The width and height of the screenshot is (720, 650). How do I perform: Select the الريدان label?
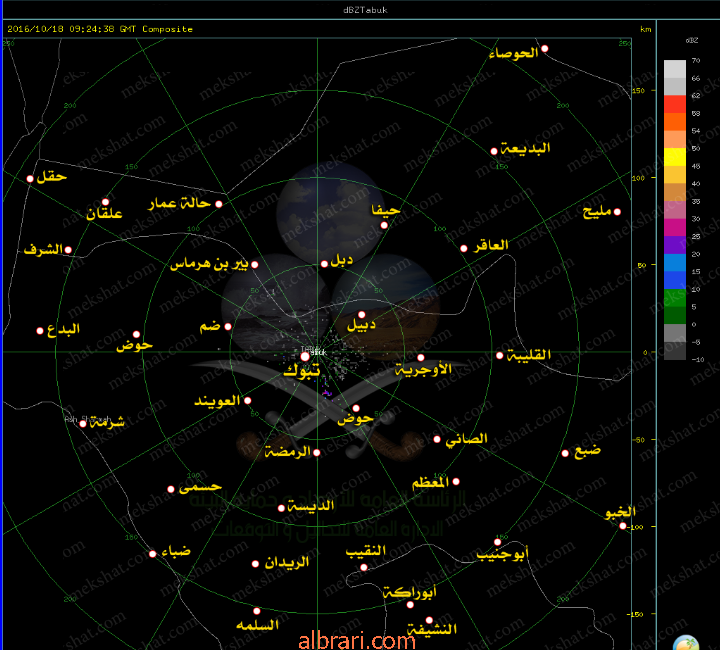287,563
